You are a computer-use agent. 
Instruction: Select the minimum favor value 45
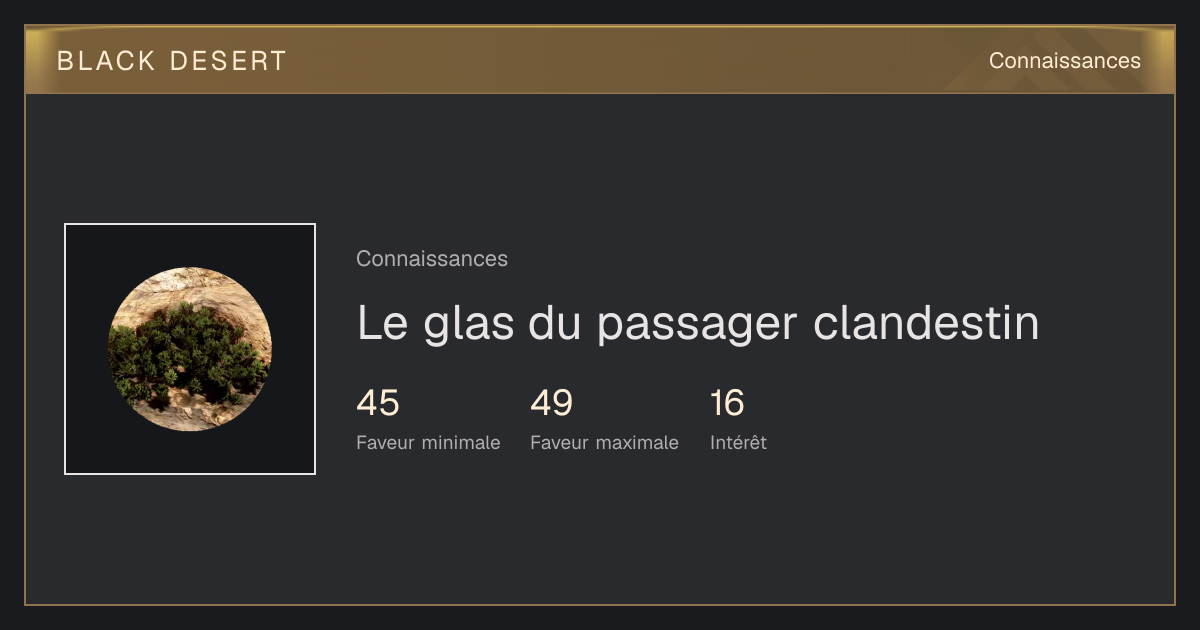[378, 403]
